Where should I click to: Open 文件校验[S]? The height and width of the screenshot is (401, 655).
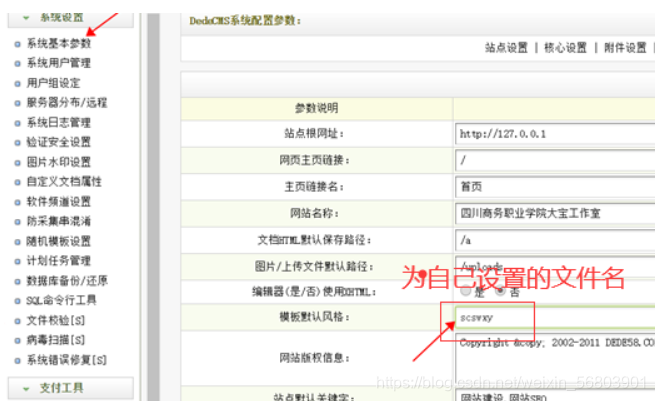[x=56, y=320]
